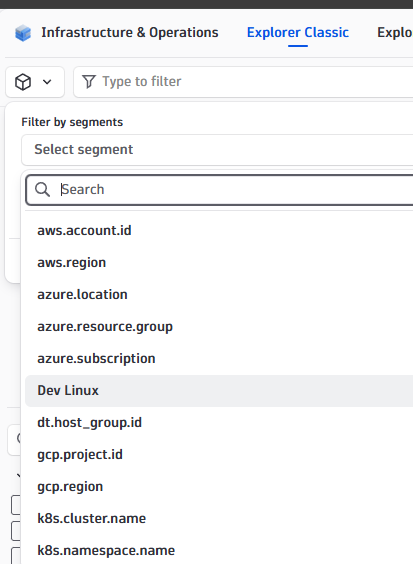Click the magnifier icon in the Search box
This screenshot has width=413, height=564.
click(x=42, y=190)
